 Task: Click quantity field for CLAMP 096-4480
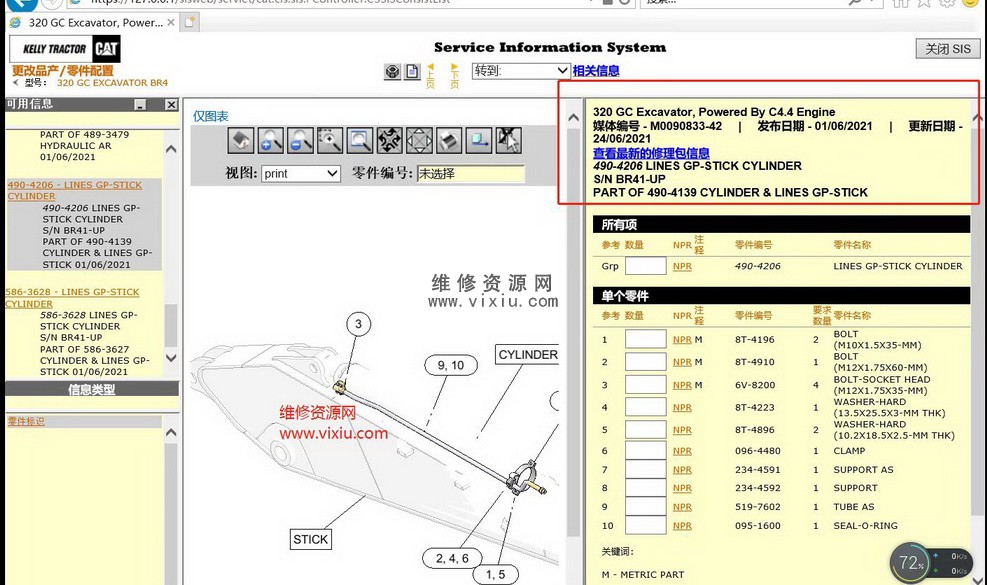[645, 451]
